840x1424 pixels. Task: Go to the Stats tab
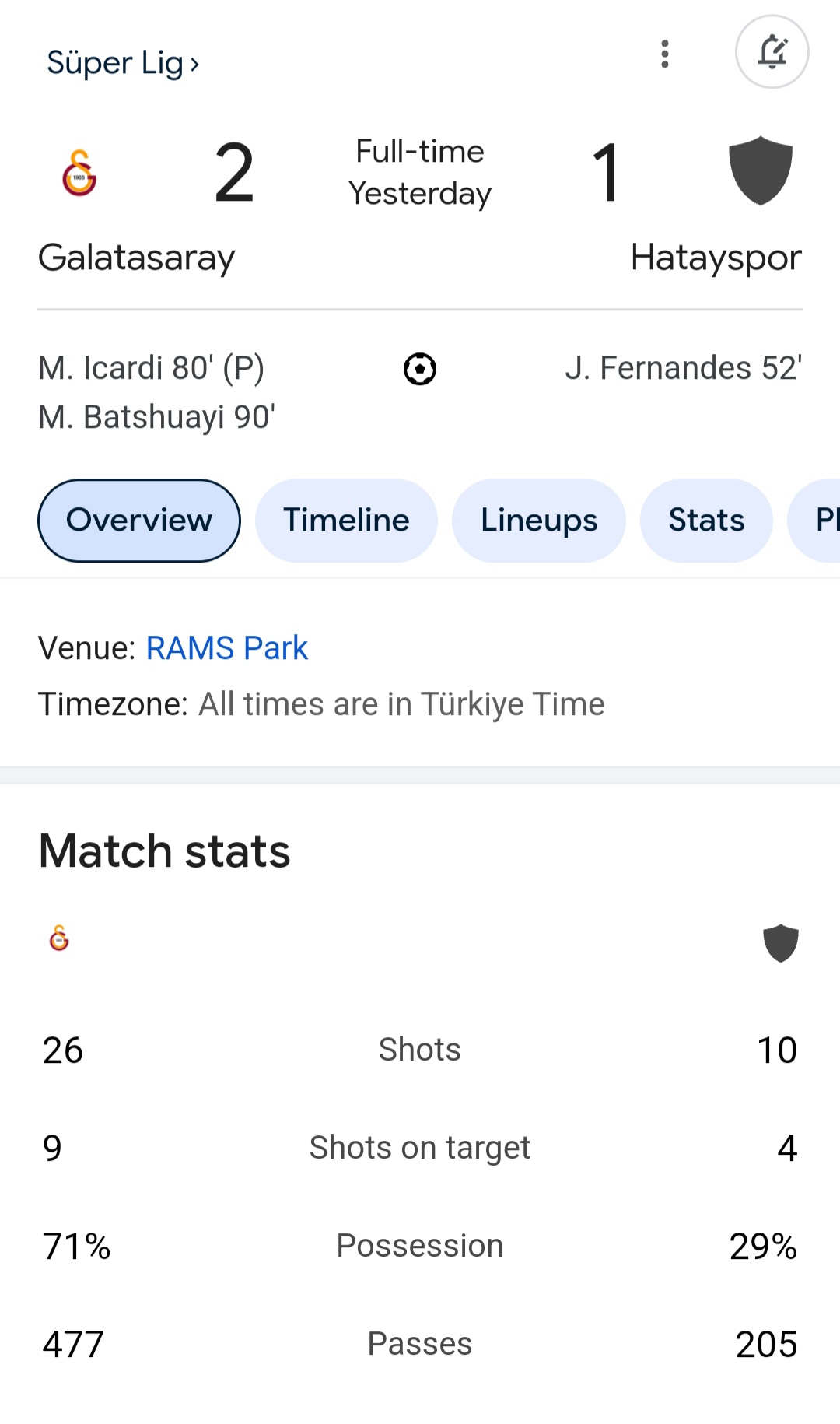[x=706, y=520]
